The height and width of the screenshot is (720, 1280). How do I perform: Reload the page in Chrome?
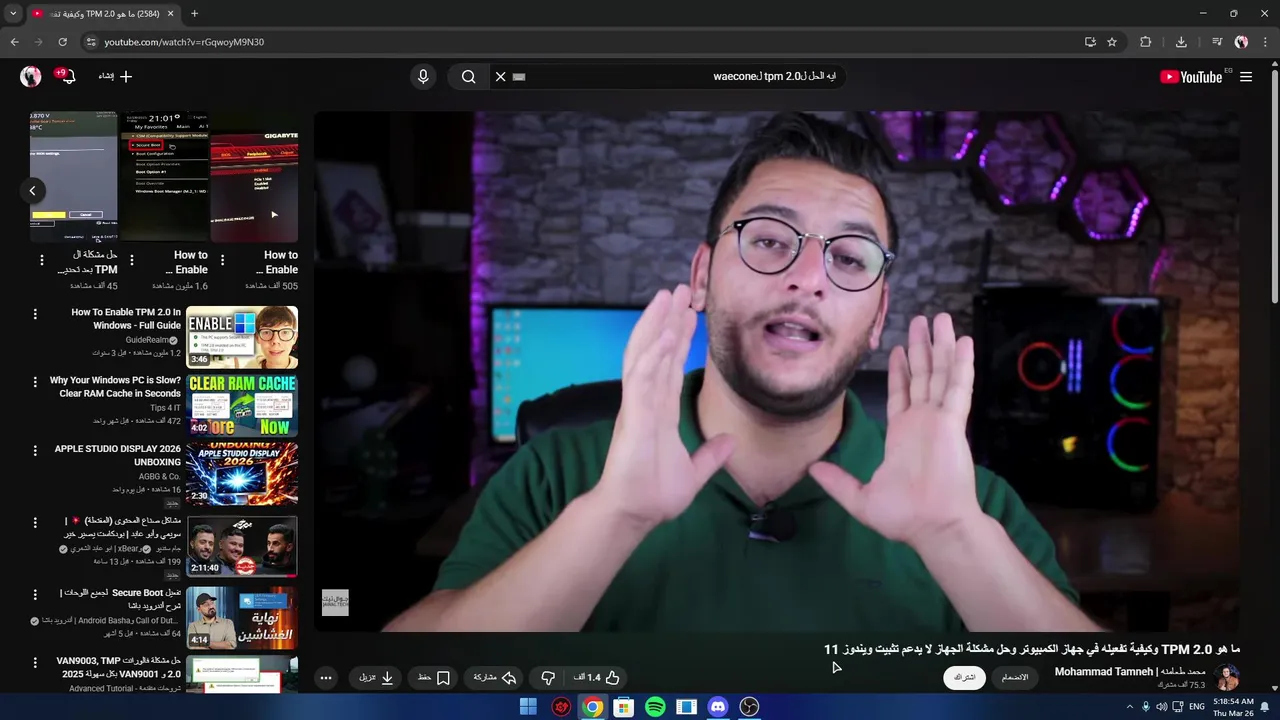[x=62, y=42]
